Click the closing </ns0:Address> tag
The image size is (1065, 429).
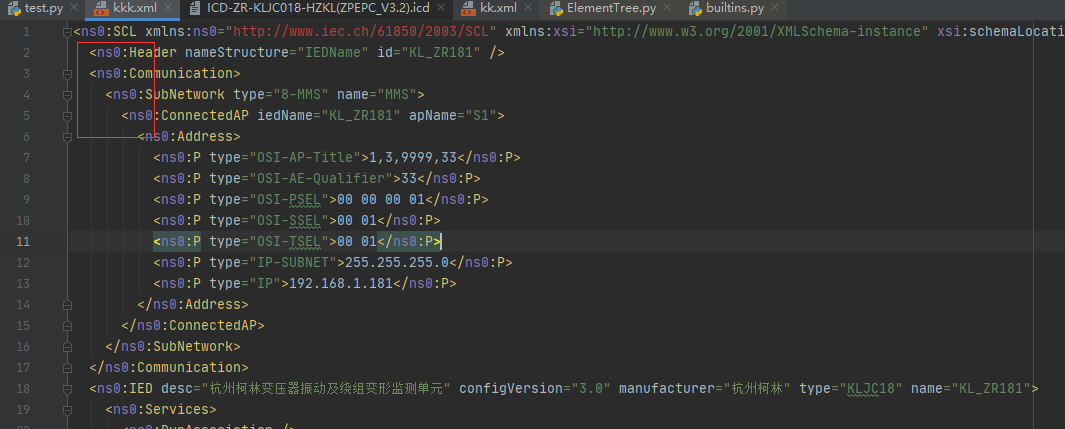pos(193,305)
